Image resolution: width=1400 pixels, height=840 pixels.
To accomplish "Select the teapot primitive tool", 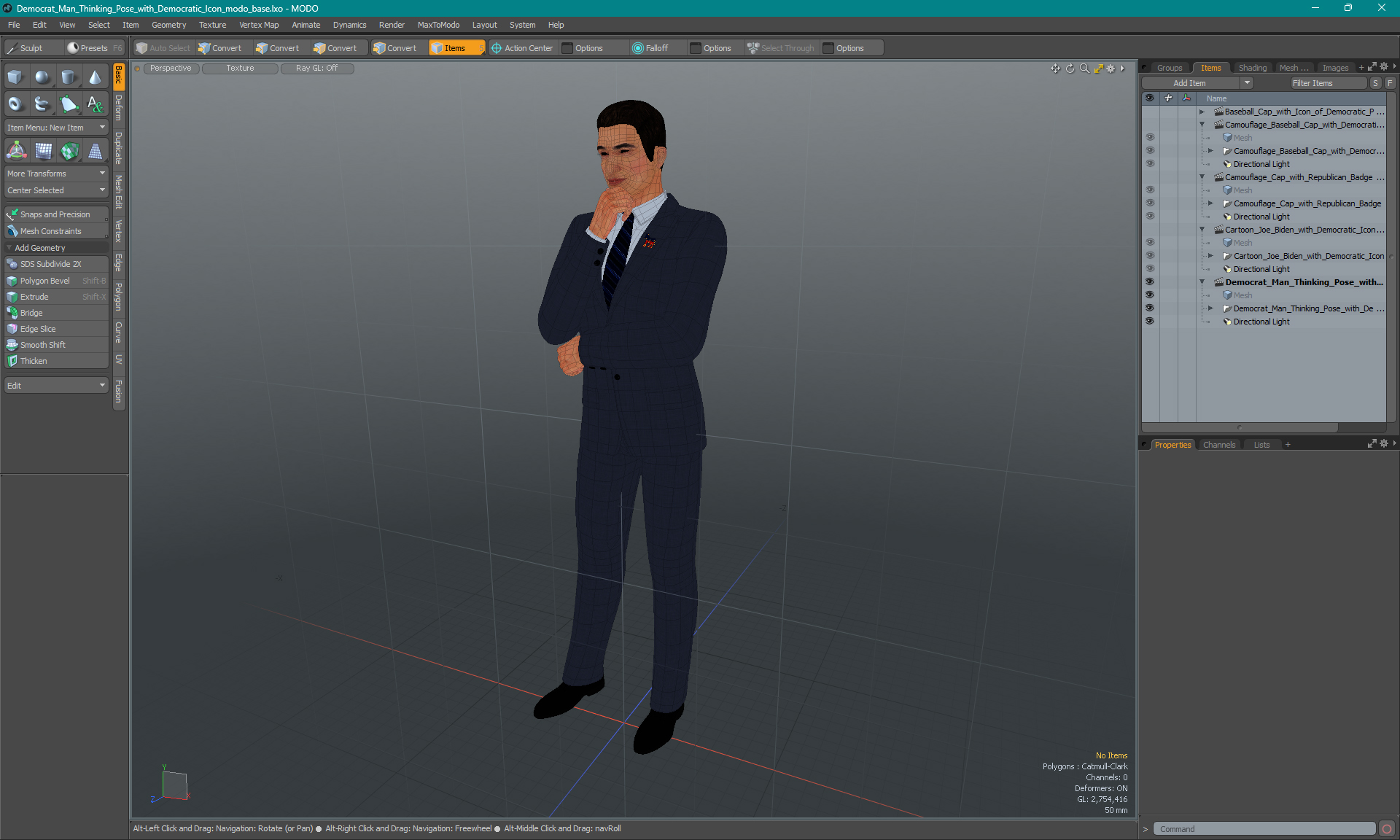I will tap(42, 104).
